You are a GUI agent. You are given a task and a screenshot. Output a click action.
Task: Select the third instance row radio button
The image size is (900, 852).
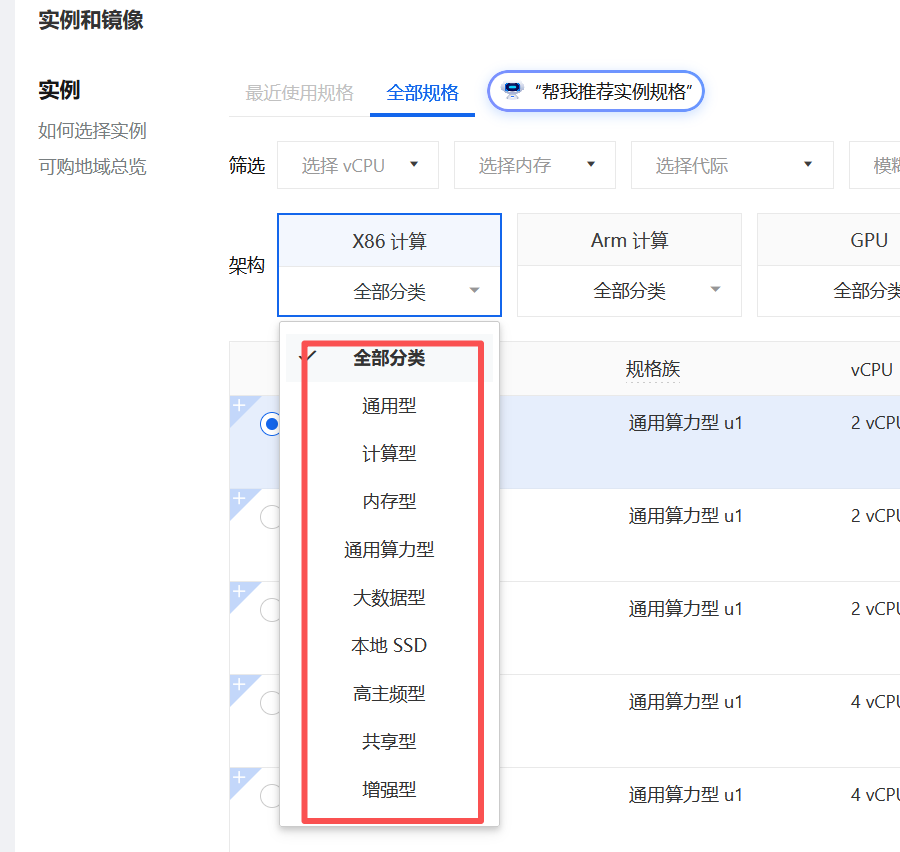point(270,610)
